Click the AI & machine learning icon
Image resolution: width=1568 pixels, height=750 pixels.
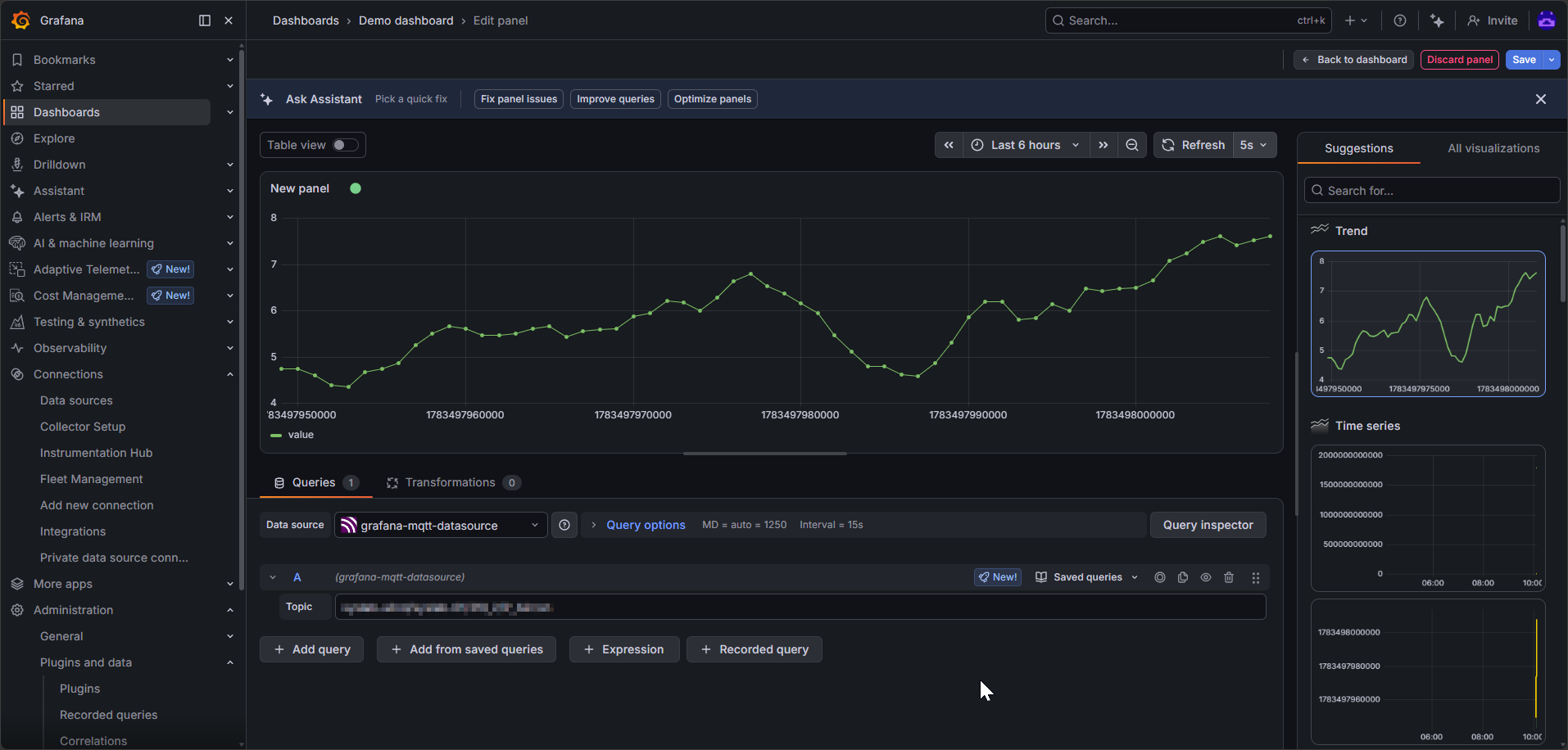pos(17,243)
